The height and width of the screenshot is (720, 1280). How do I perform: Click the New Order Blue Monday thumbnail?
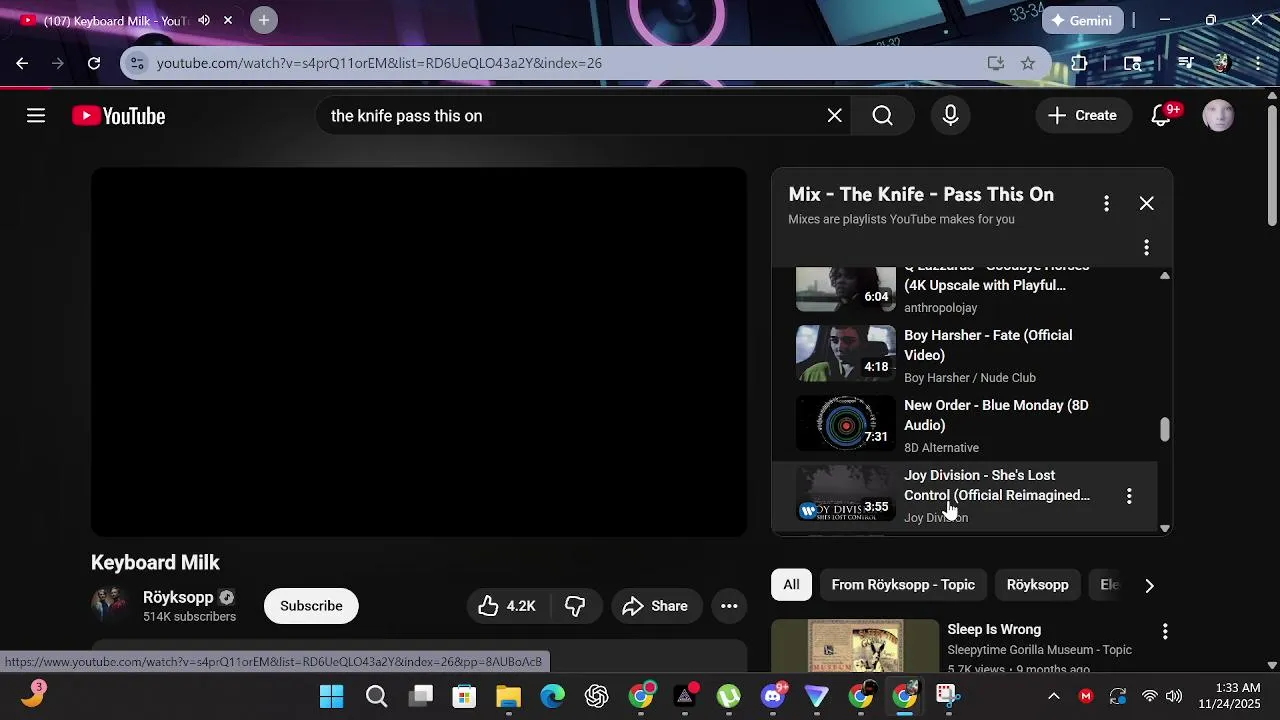click(x=846, y=423)
